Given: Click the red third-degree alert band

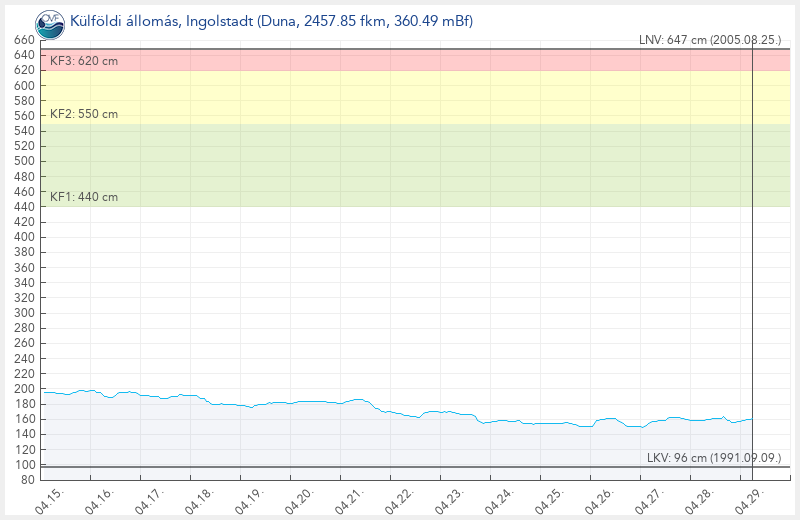Looking at the screenshot, I should click(x=400, y=60).
